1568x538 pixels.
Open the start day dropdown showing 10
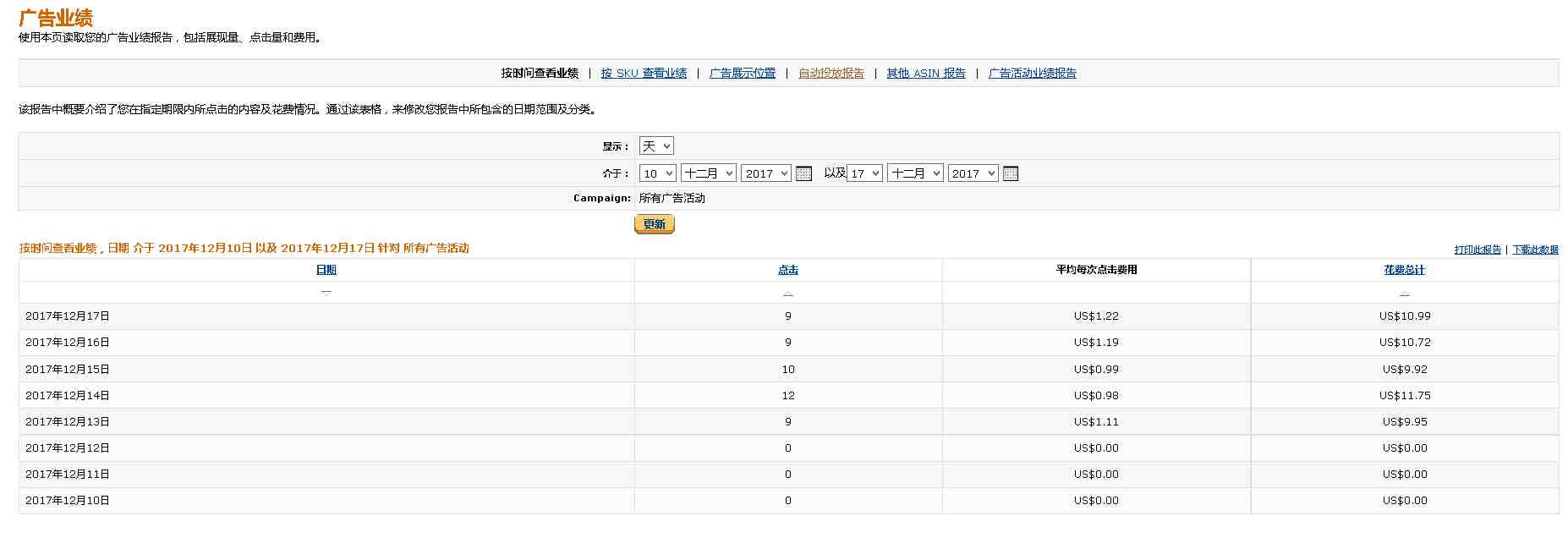[658, 173]
